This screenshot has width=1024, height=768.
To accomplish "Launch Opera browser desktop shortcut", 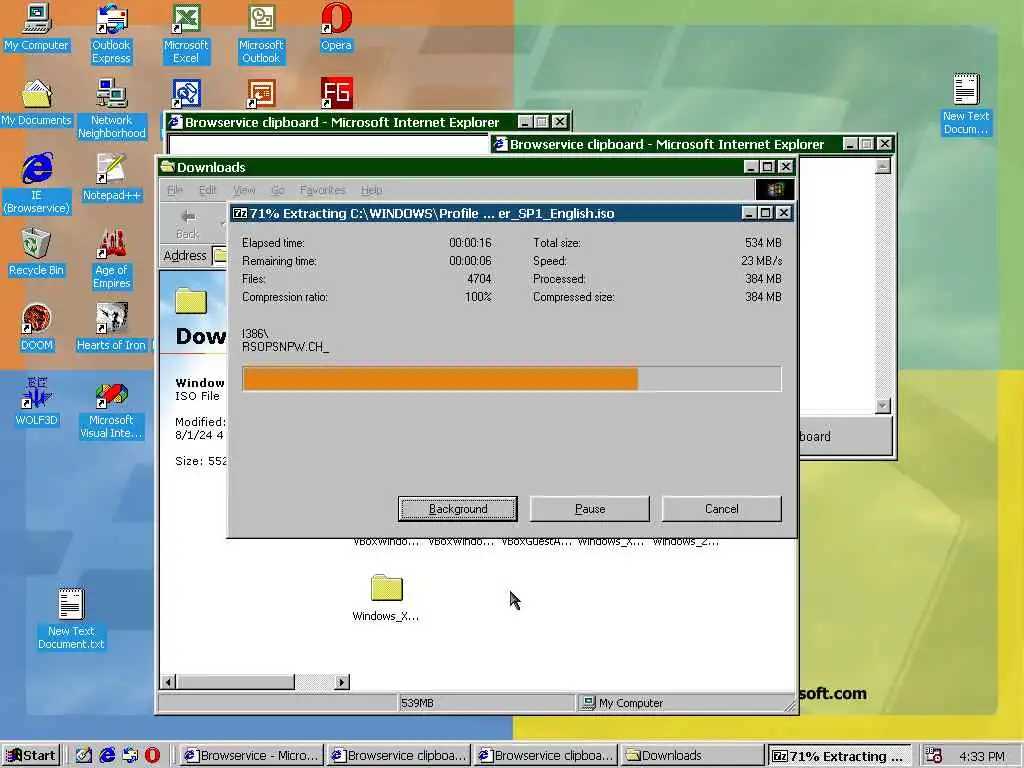I will pos(336,29).
